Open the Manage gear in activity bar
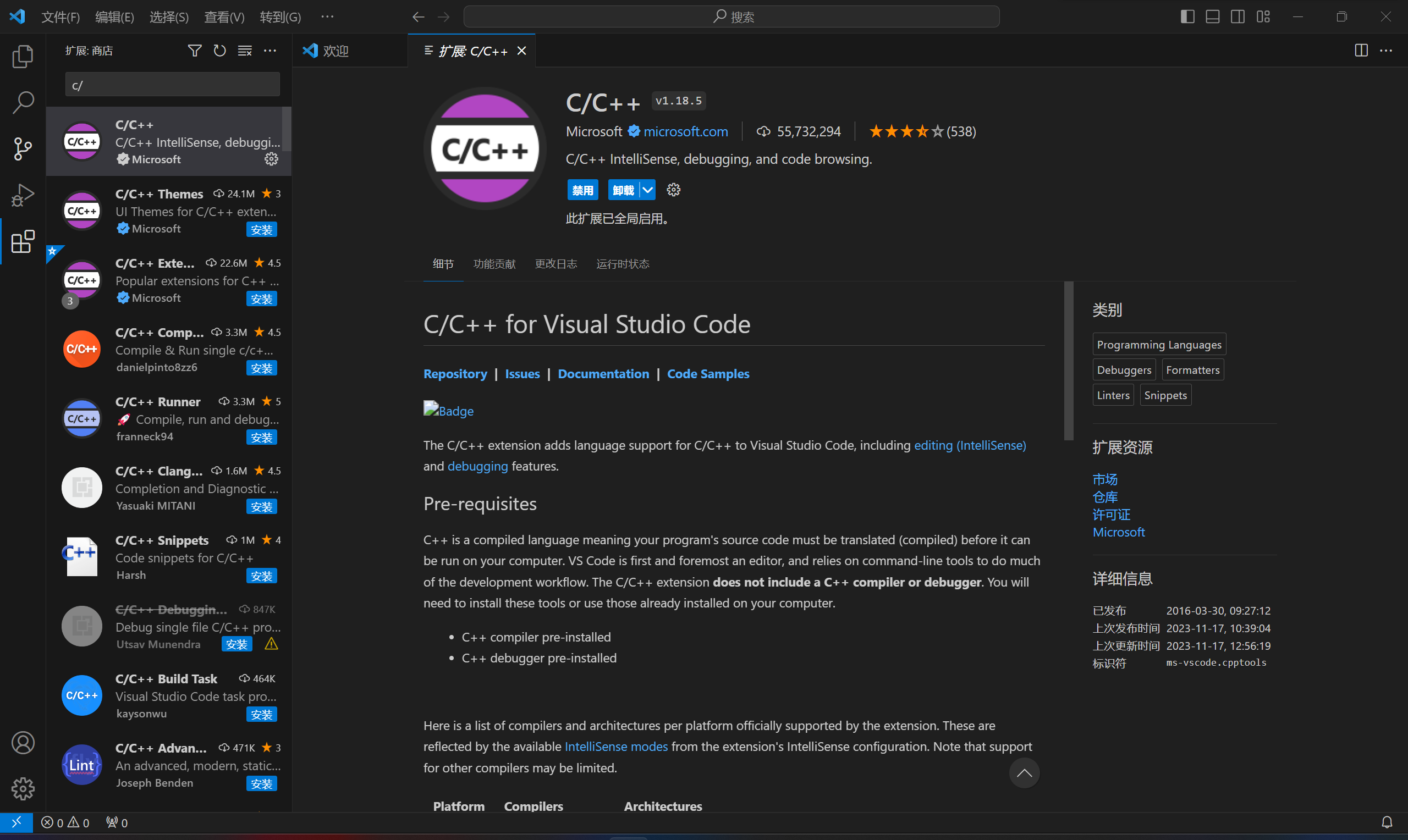 (23, 788)
